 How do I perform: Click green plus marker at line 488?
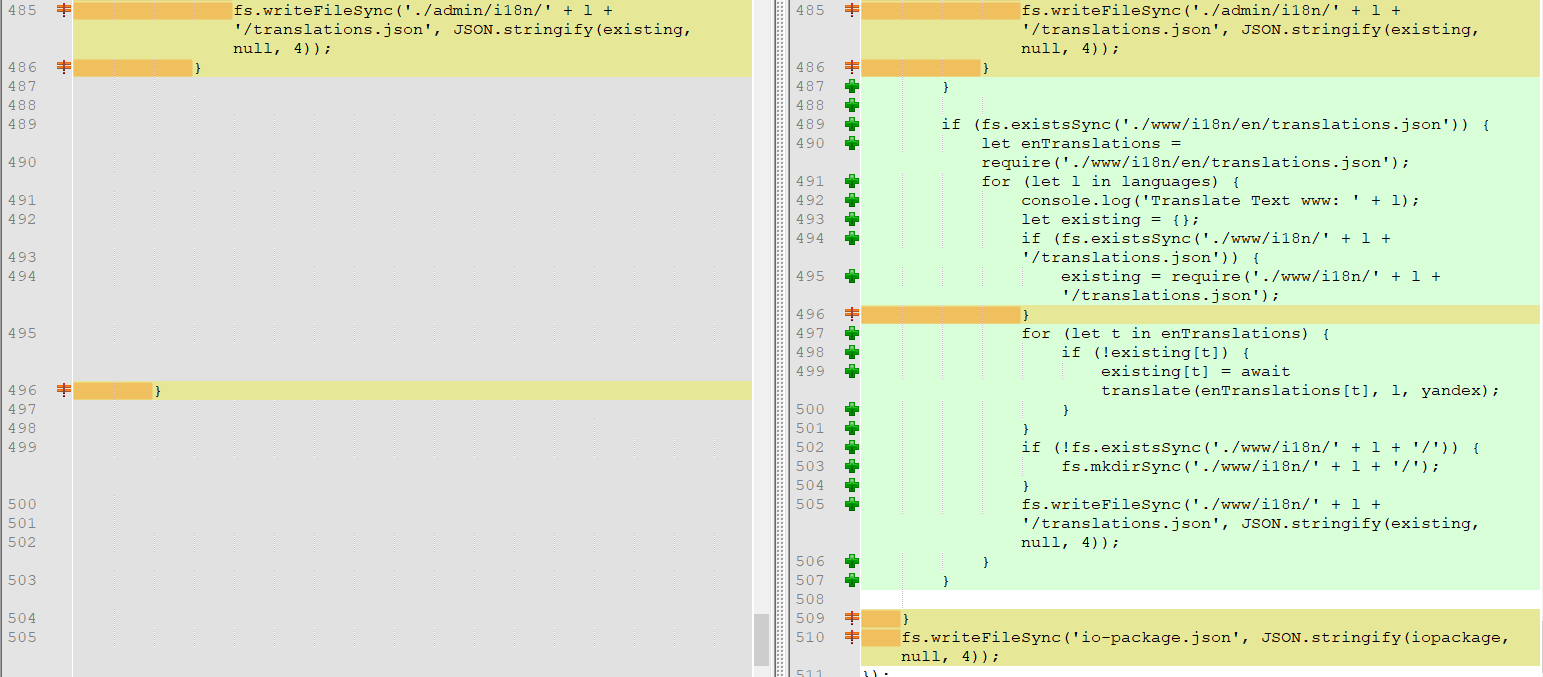click(852, 105)
